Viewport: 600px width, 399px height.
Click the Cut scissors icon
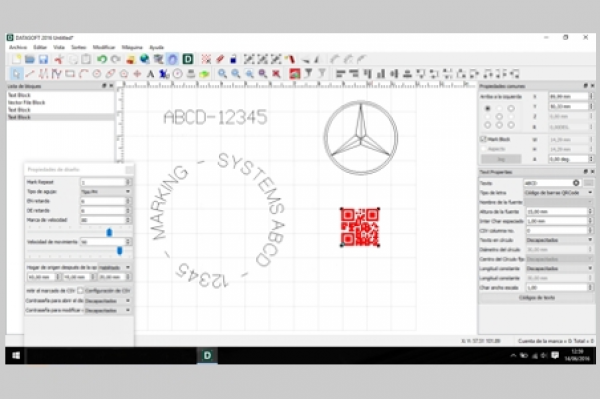coord(59,59)
